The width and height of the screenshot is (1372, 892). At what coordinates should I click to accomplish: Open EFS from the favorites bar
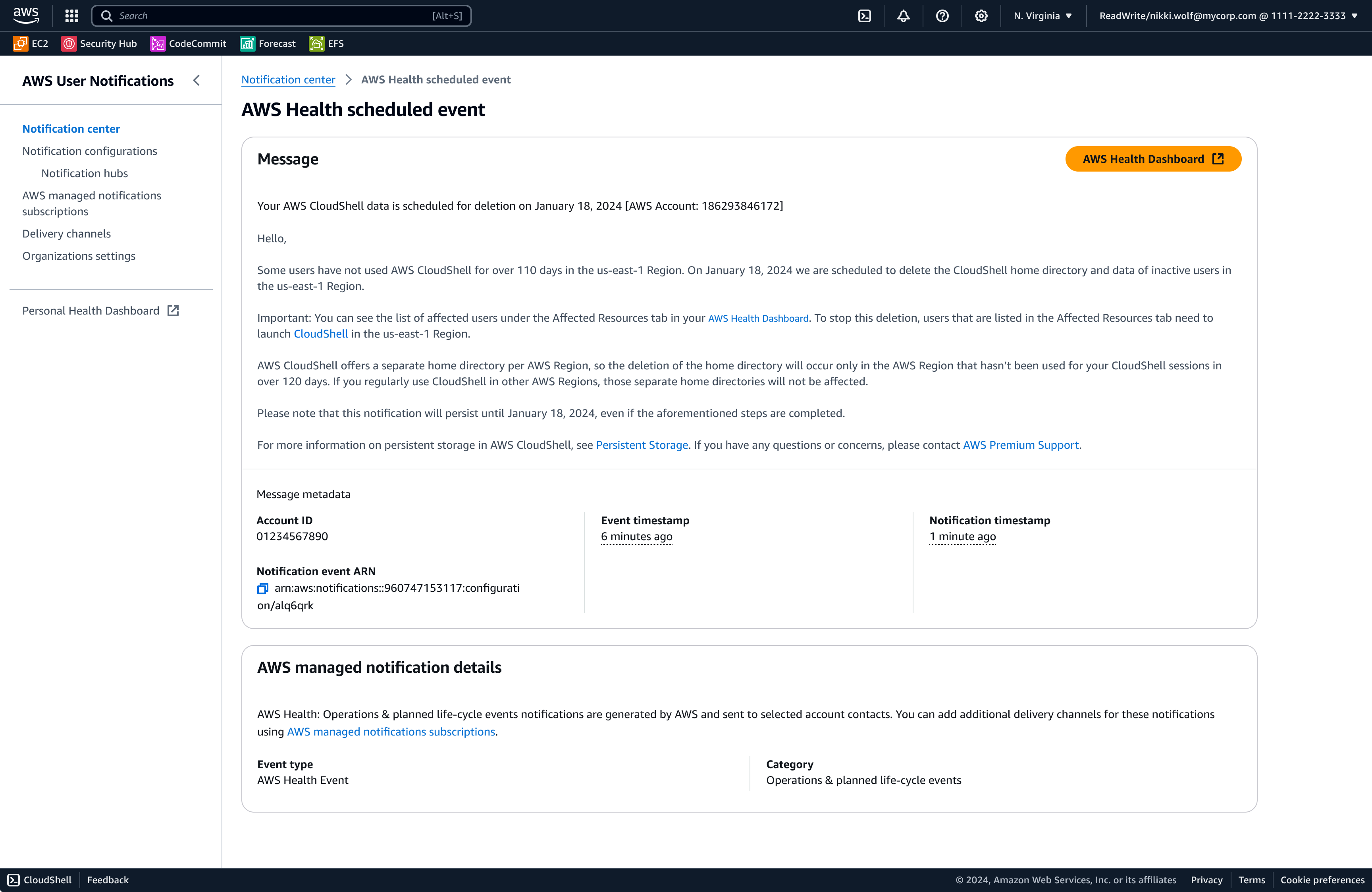pos(326,43)
